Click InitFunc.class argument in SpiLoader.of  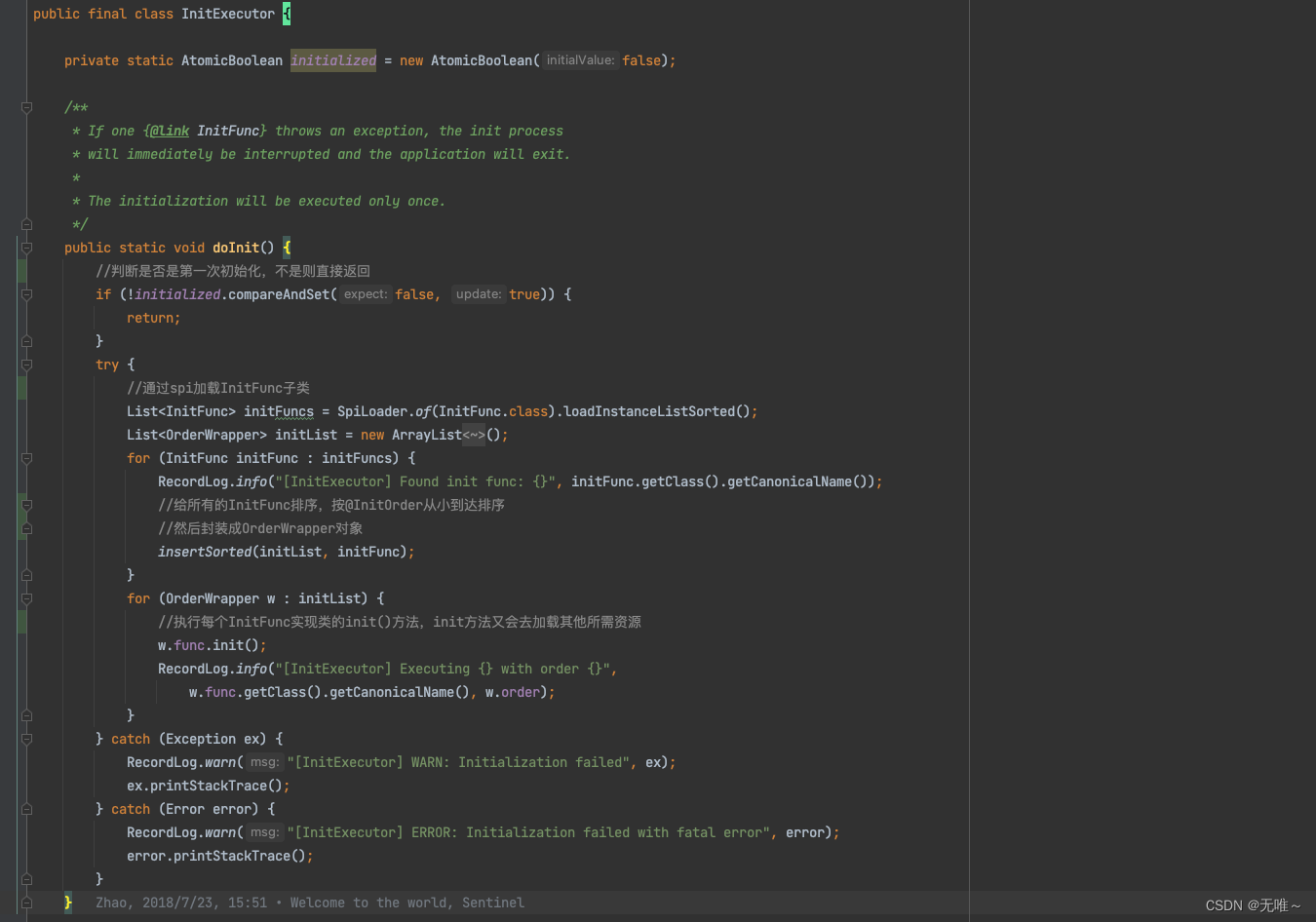(493, 411)
